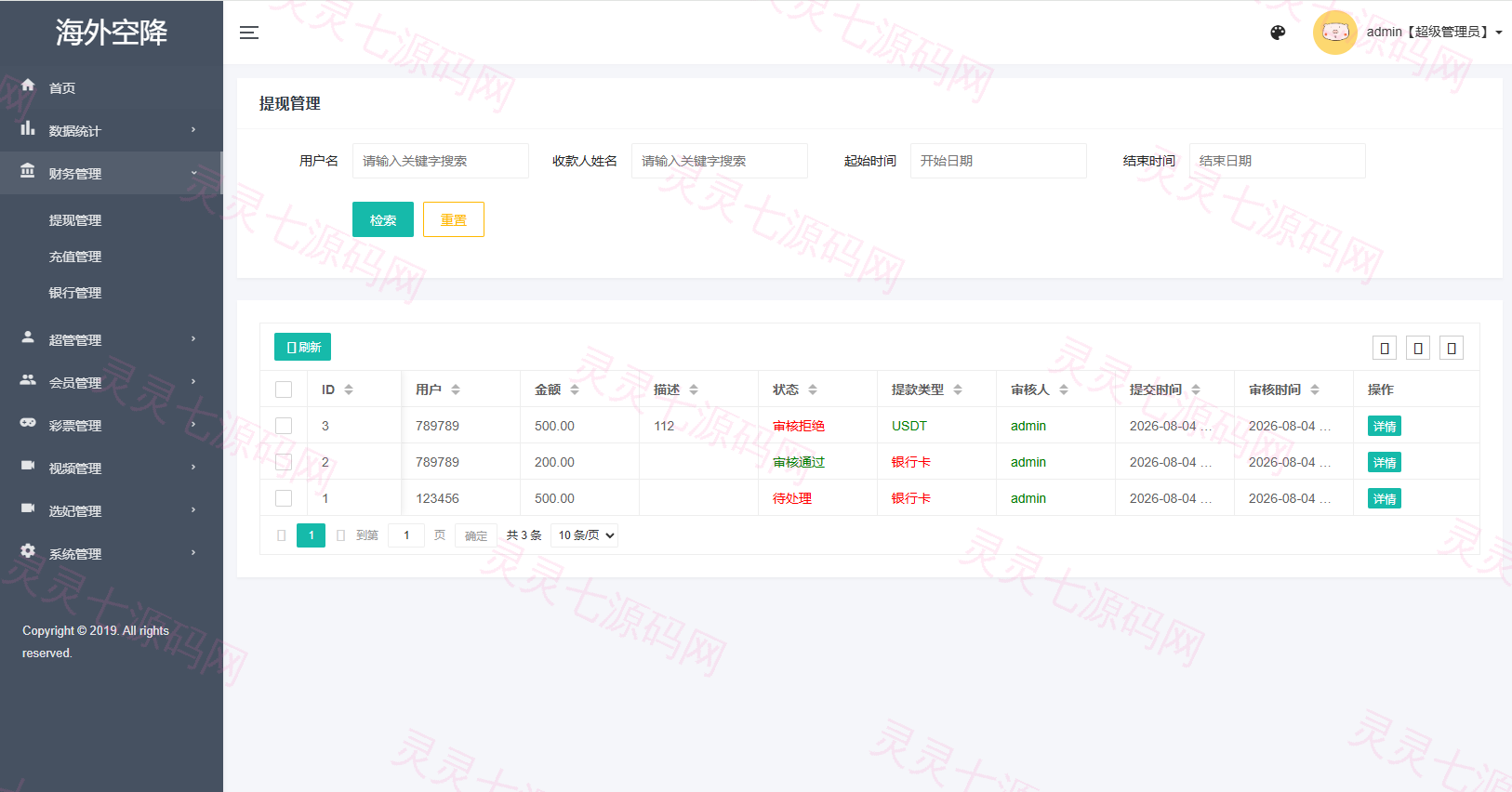The image size is (1512, 792).
Task: Click the hamburger sidebar collapse icon
Action: pos(249,33)
